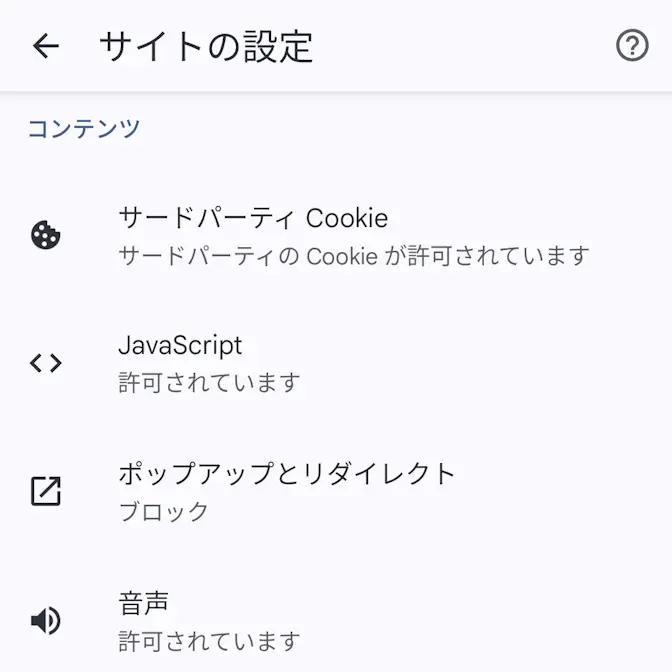Open the JavaScript setting entry

click(180, 345)
